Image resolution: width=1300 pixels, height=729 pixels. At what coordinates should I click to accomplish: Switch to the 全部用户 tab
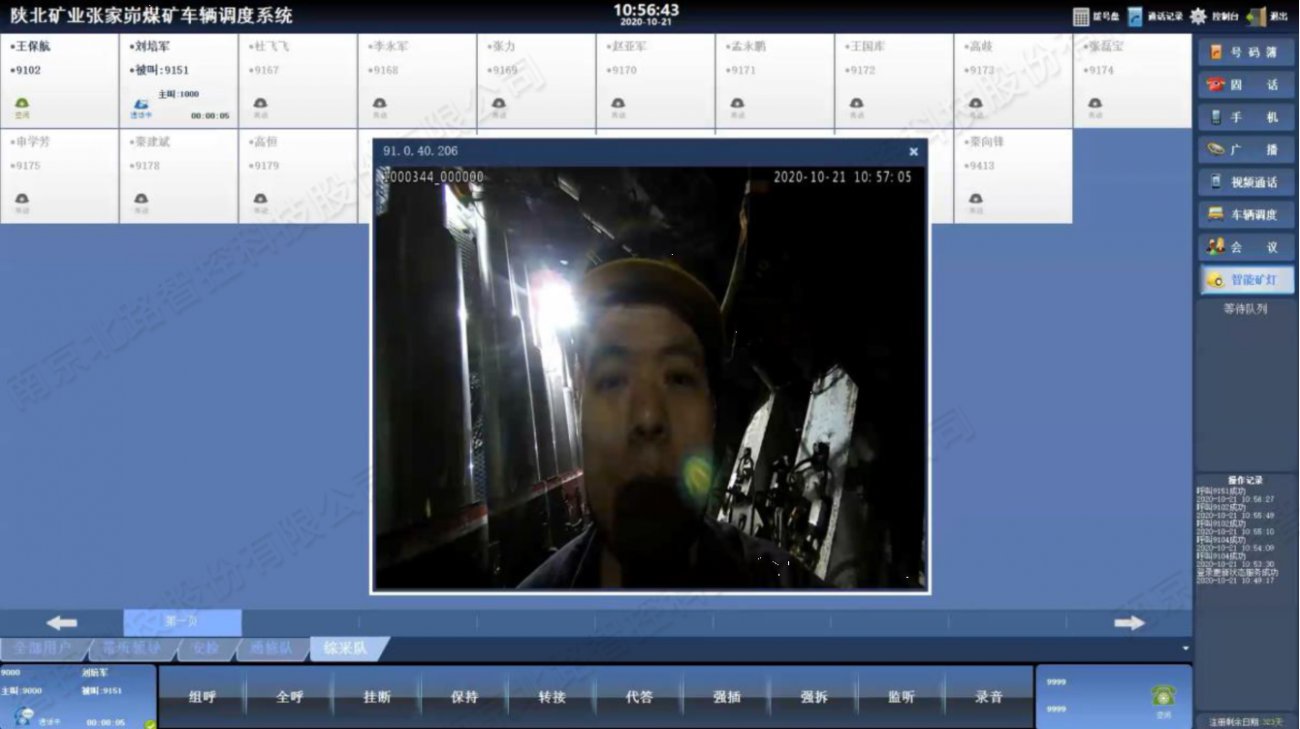tap(43, 649)
